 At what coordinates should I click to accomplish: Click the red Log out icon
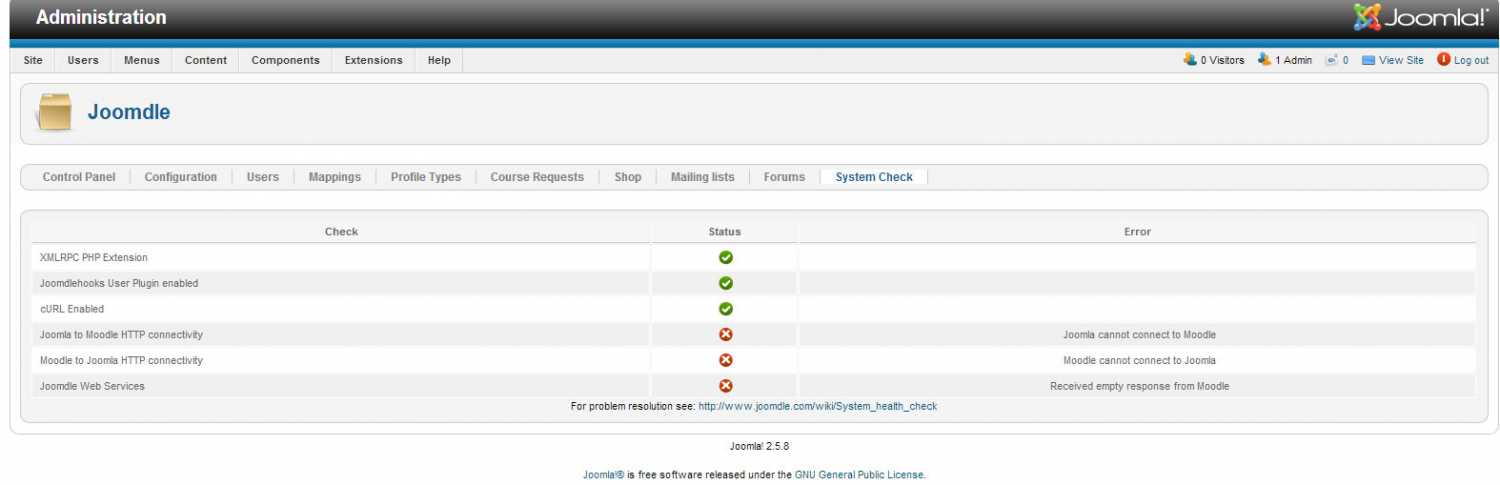pyautogui.click(x=1443, y=60)
